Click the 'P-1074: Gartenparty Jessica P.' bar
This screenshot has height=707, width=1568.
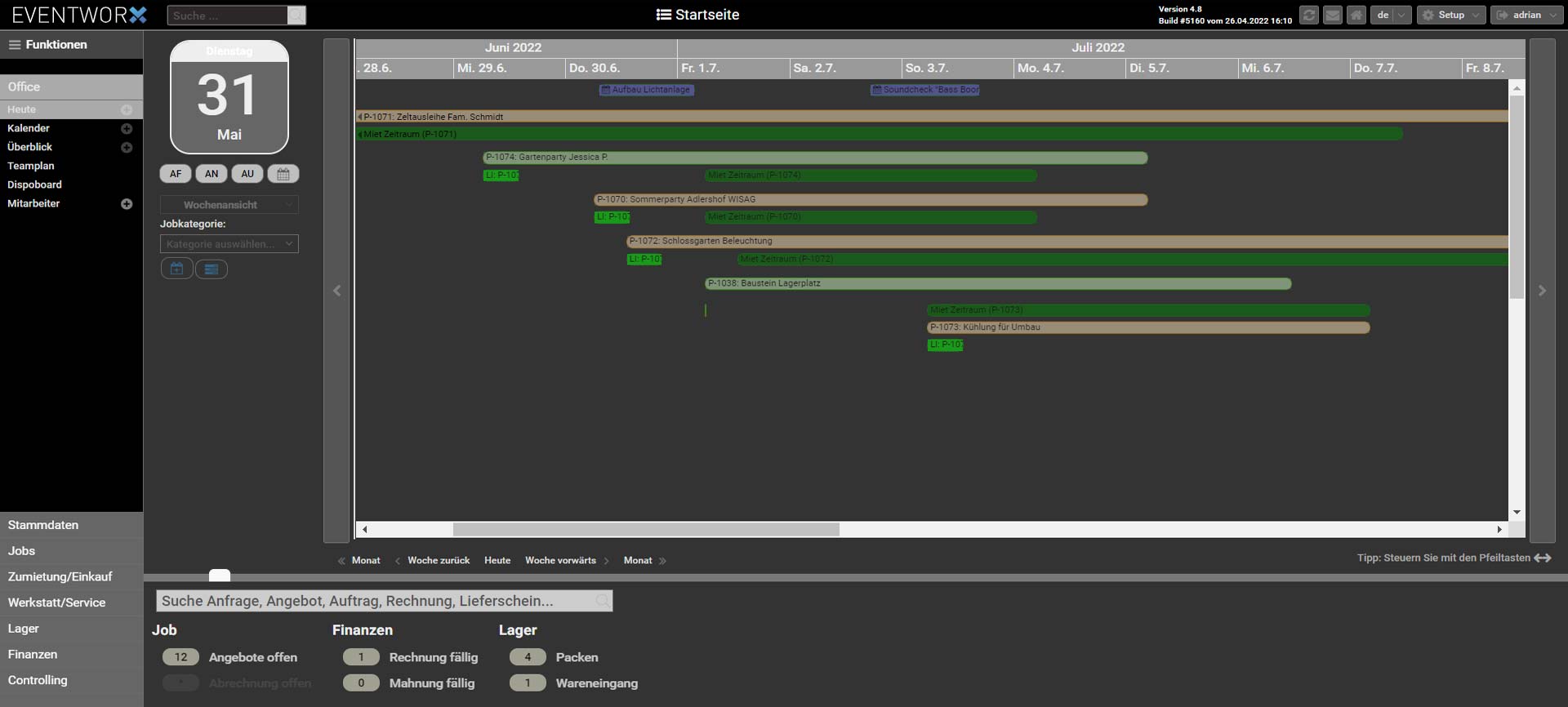815,158
